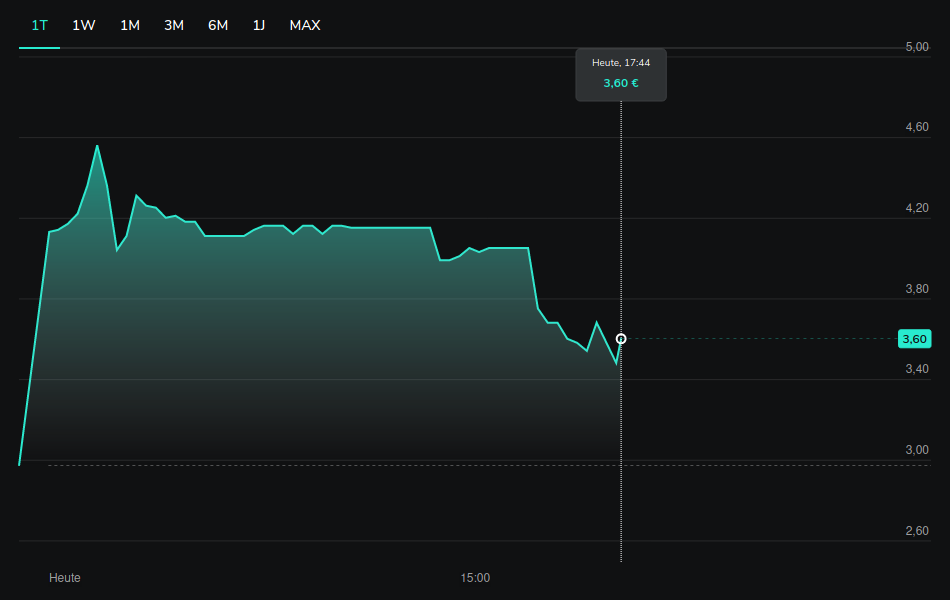This screenshot has height=600, width=950.
Task: Open the 6M chart view
Action: (218, 25)
